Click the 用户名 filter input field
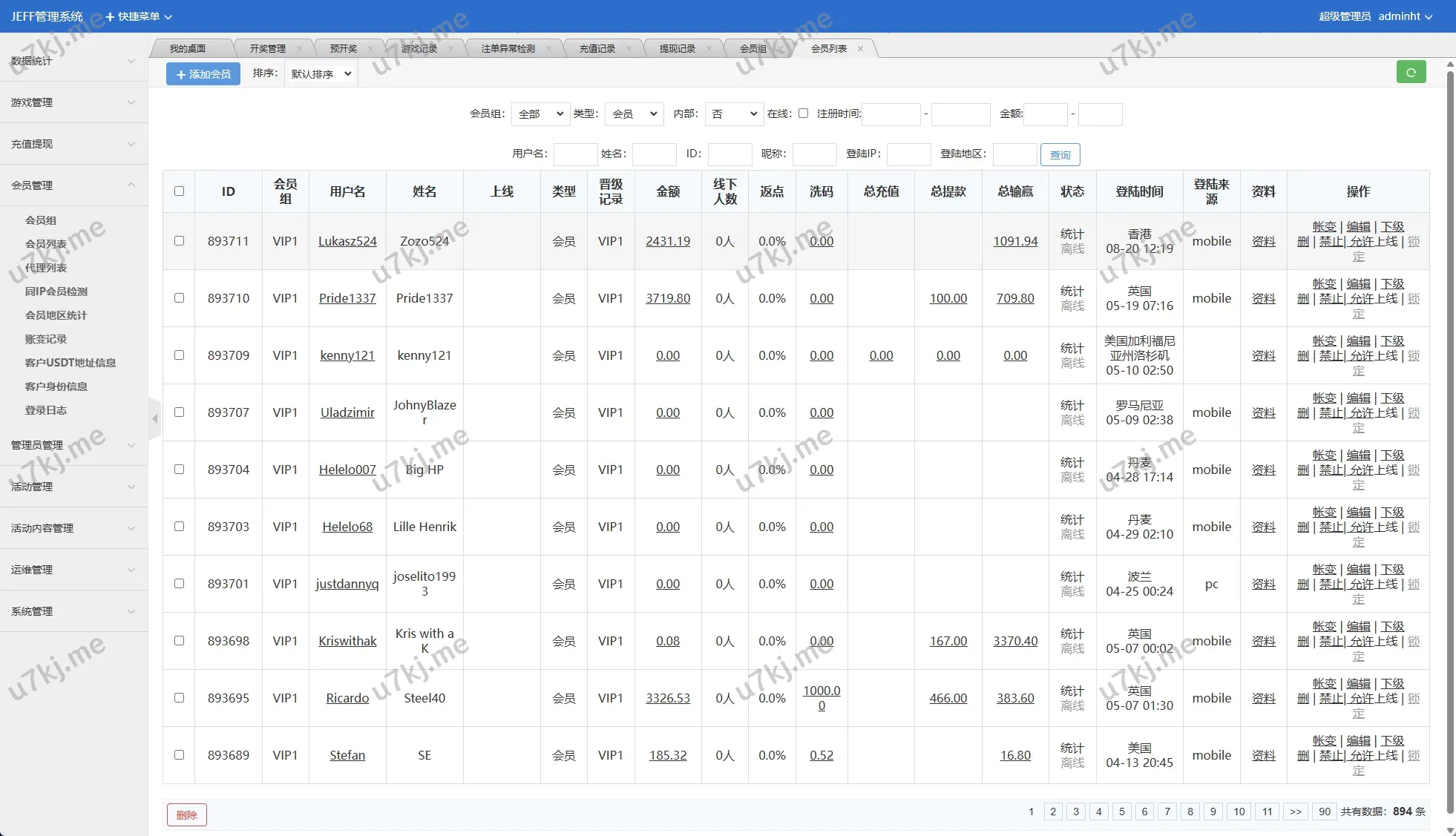1456x836 pixels. click(x=575, y=154)
